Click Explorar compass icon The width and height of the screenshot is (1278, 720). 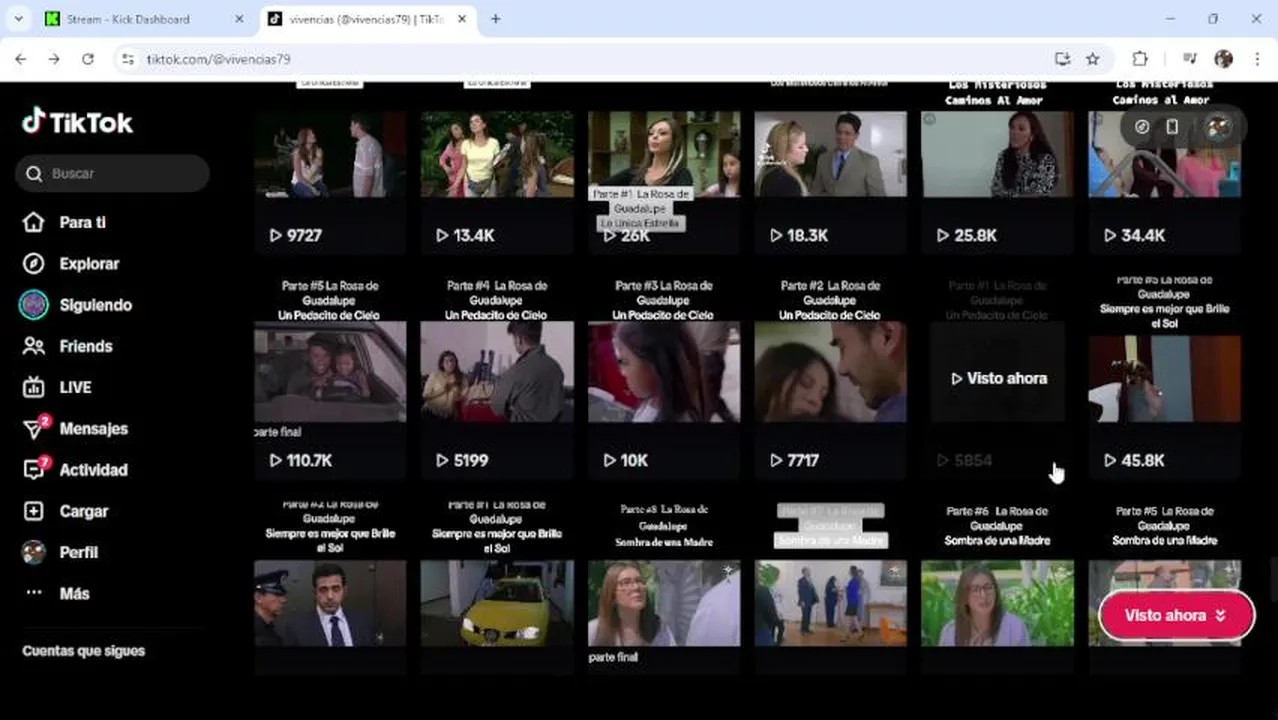tap(34, 263)
